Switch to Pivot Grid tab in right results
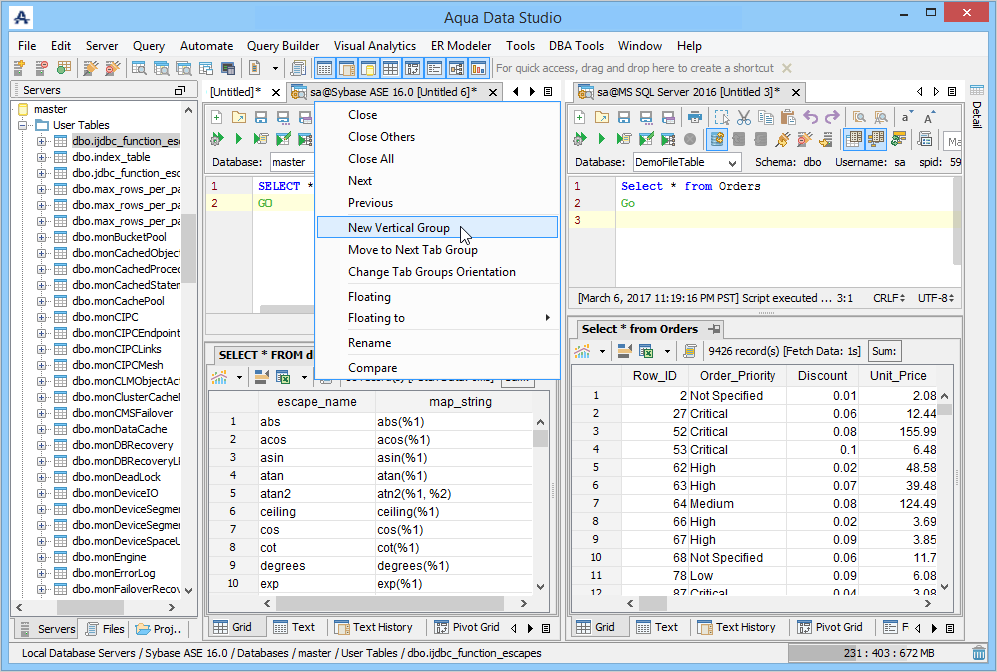Viewport: 997px width, 672px height. pos(829,627)
